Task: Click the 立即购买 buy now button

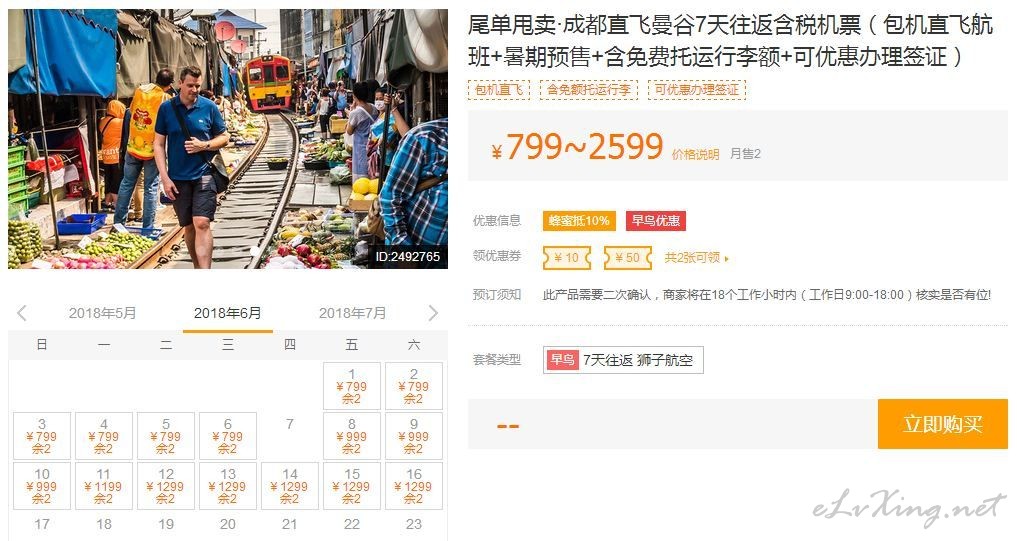Action: pos(942,424)
